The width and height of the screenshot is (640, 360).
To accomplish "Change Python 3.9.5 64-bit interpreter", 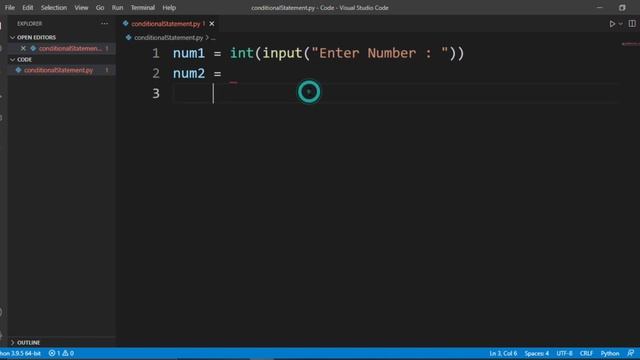I will click(20, 353).
